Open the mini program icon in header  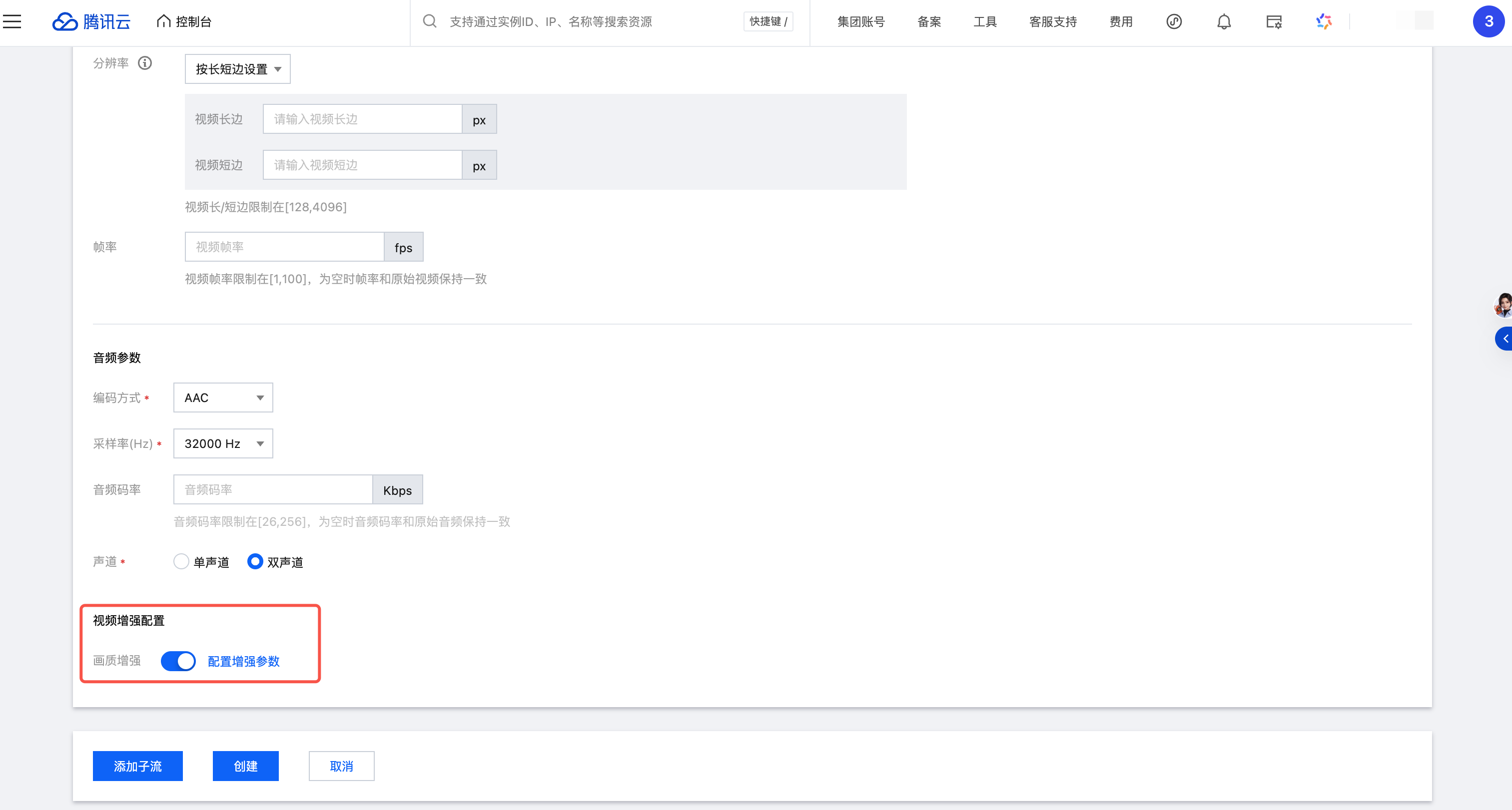click(1174, 21)
